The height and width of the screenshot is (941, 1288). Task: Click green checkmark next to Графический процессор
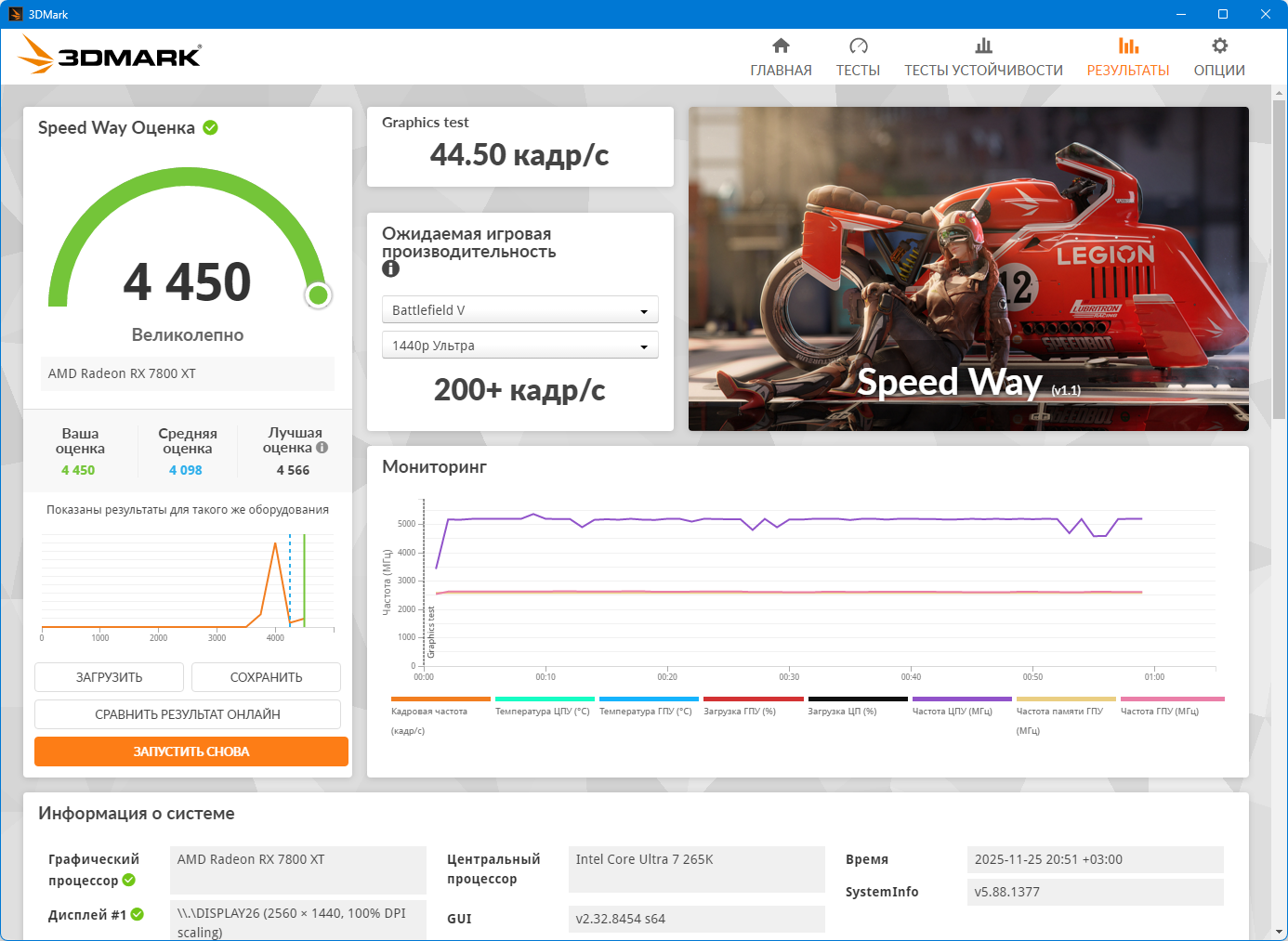tap(129, 880)
